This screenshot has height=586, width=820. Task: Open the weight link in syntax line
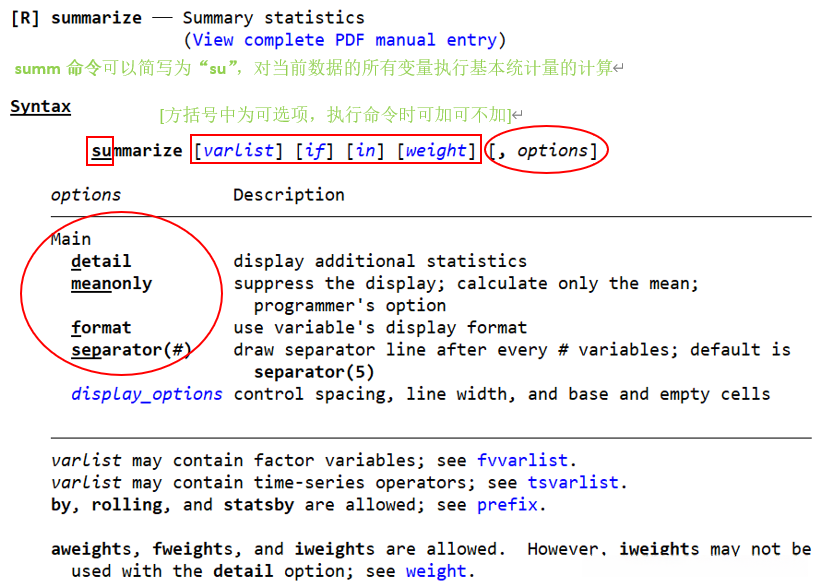click(x=436, y=151)
